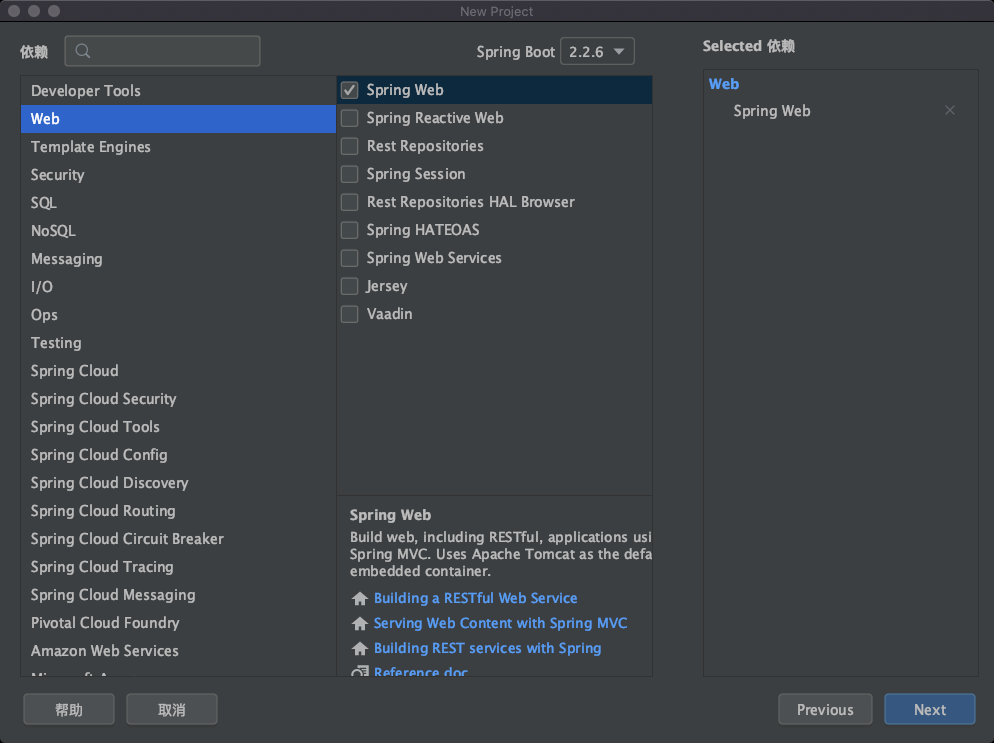
Task: Click the search magnifier icon
Action: [83, 51]
